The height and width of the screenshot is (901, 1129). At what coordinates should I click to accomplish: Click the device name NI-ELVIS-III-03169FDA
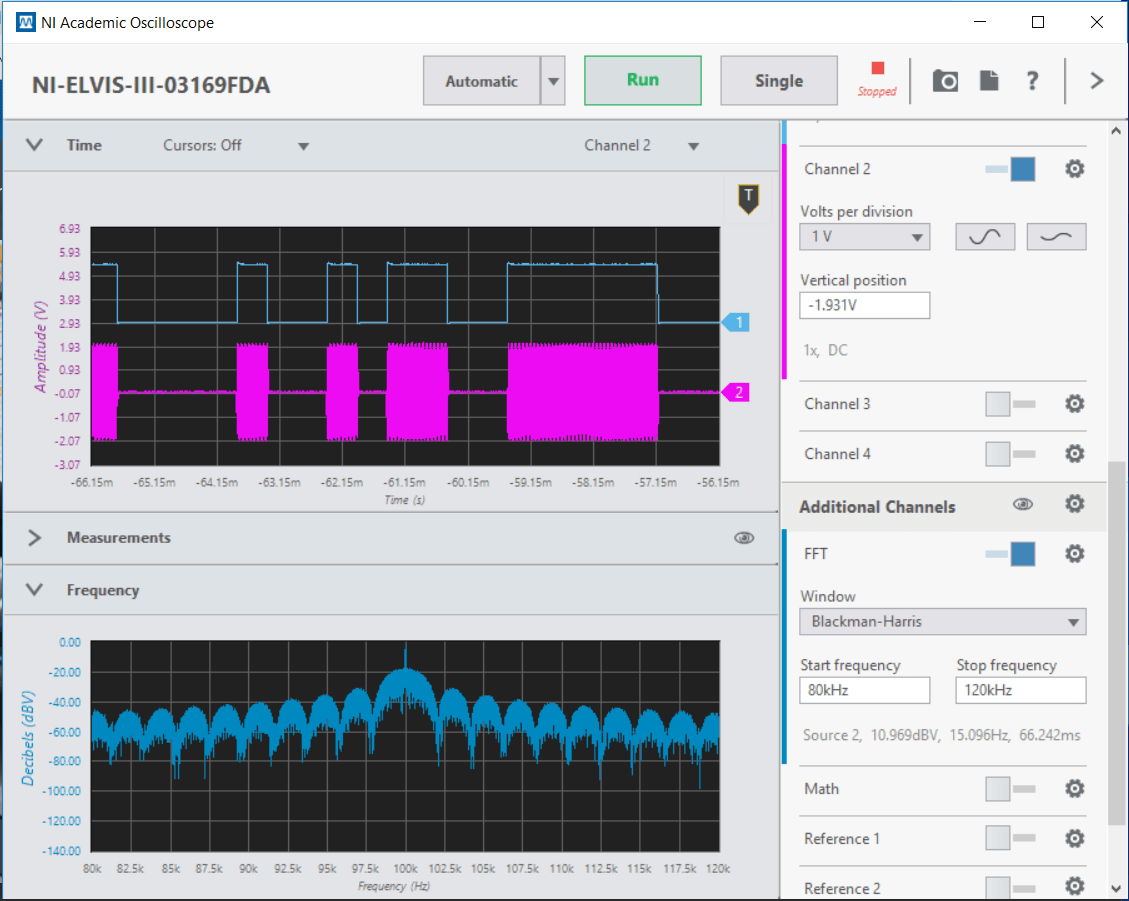151,85
